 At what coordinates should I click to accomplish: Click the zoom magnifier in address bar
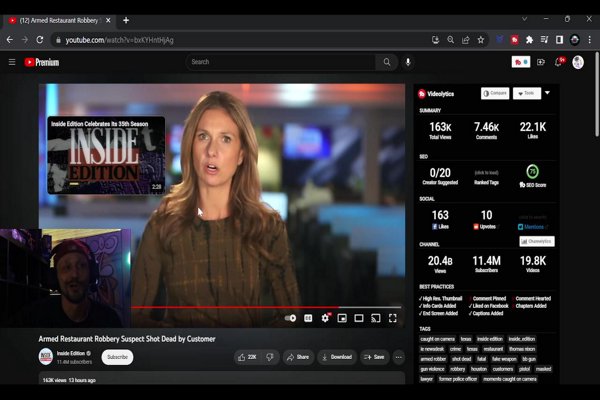tap(451, 40)
